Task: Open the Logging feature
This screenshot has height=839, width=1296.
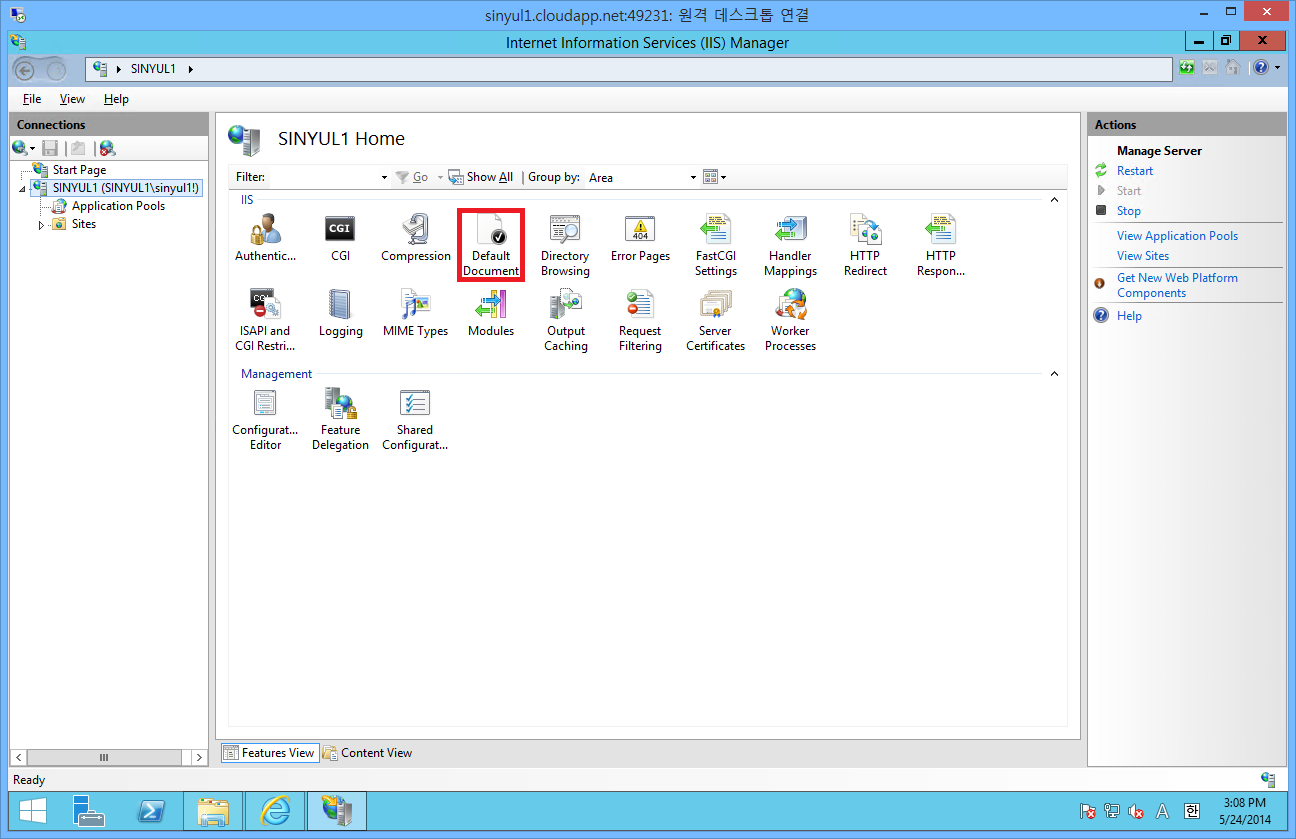Action: click(x=340, y=314)
